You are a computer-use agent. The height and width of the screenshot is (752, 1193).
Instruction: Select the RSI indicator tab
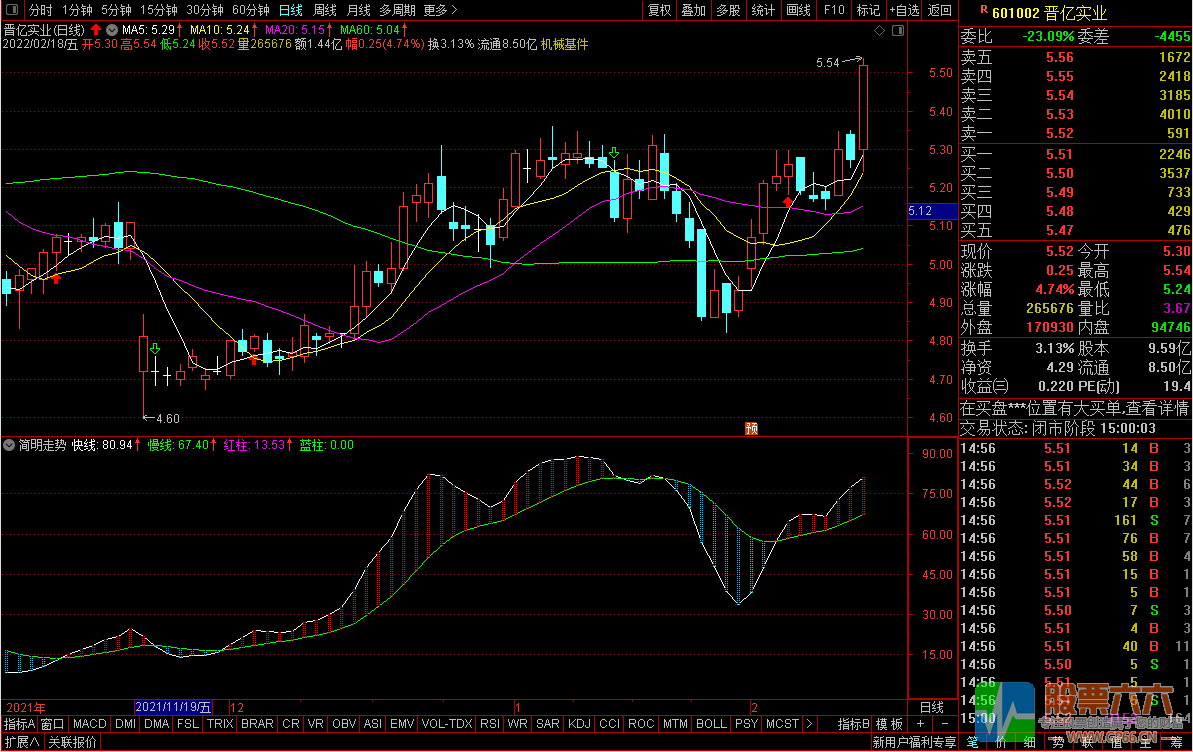coord(490,724)
